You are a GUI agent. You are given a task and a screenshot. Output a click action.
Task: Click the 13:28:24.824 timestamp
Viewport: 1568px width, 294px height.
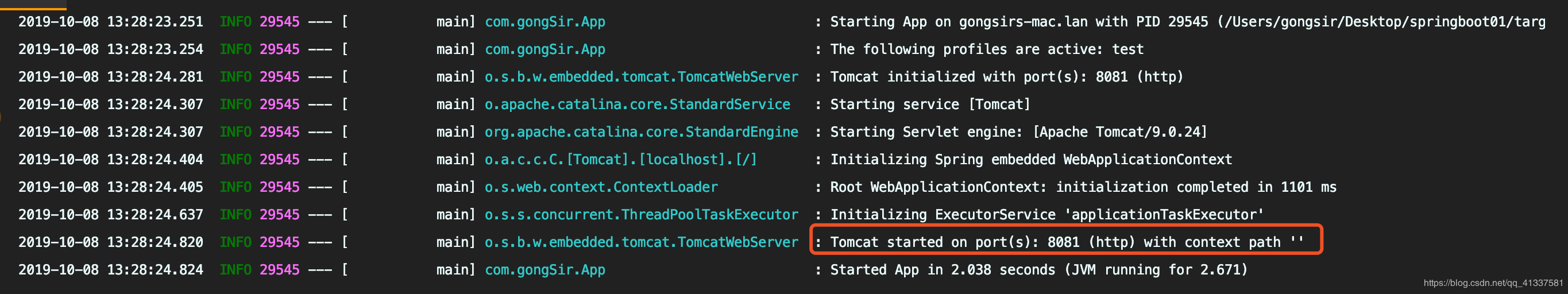coord(155,270)
